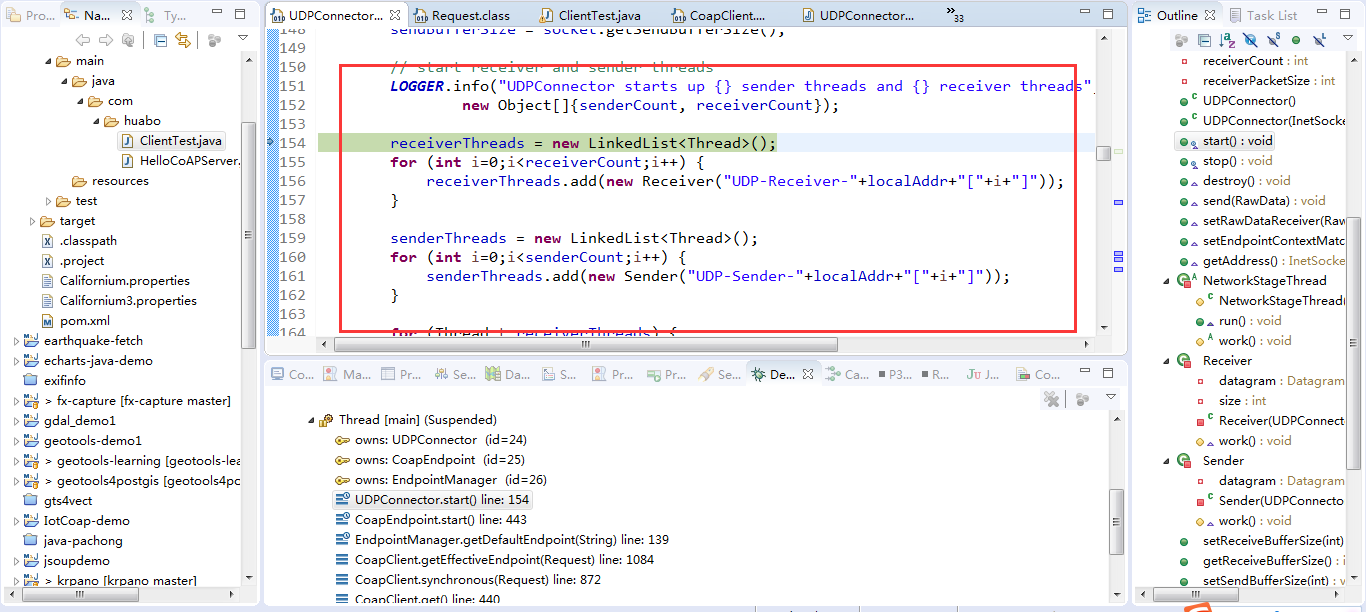1366x612 pixels.
Task: Select Californium.properties file
Action: click(x=115, y=281)
